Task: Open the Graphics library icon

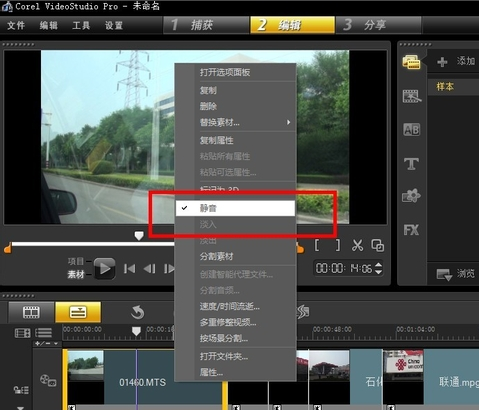Action: click(411, 196)
